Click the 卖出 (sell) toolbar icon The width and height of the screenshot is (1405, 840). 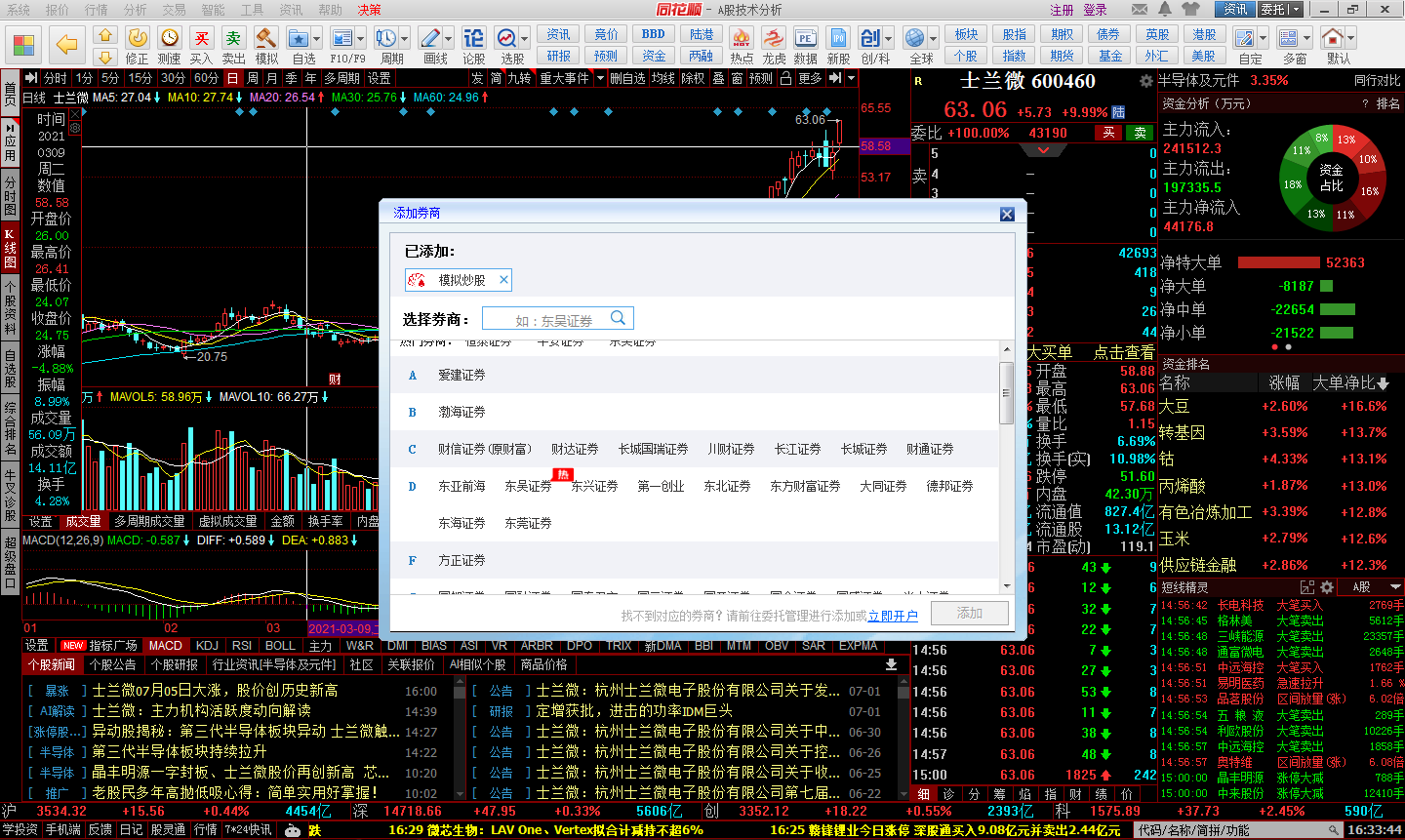point(233,39)
